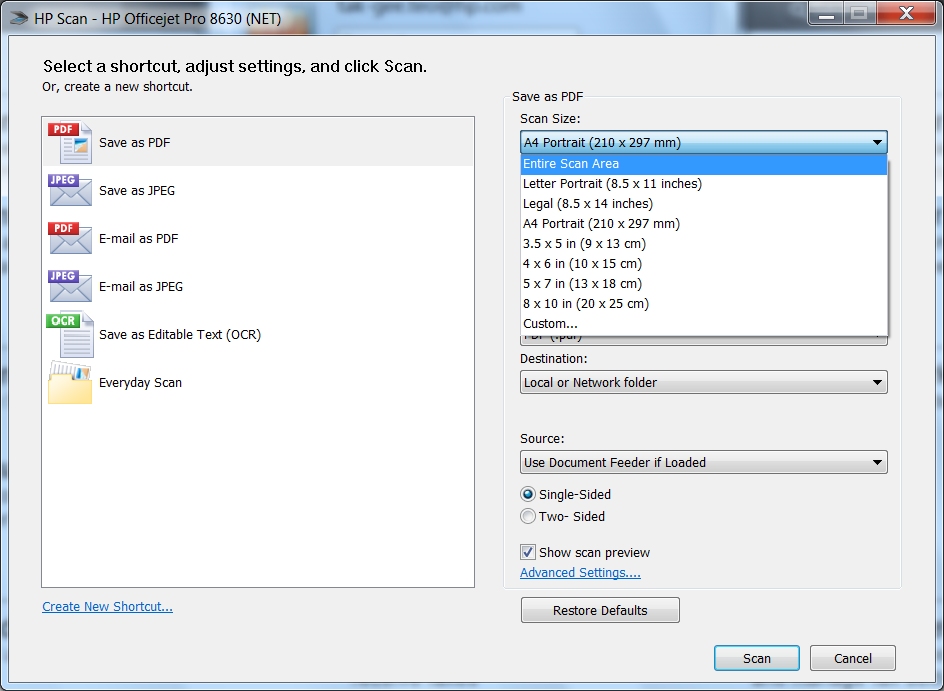Choose Letter Portrait (8.5 x 11 inches)
This screenshot has height=691, width=944.
click(x=611, y=184)
